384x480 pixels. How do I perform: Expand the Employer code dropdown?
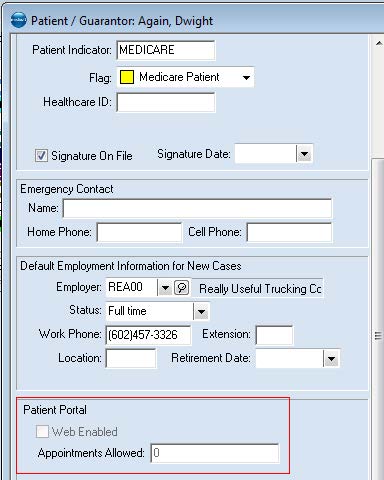click(x=165, y=287)
